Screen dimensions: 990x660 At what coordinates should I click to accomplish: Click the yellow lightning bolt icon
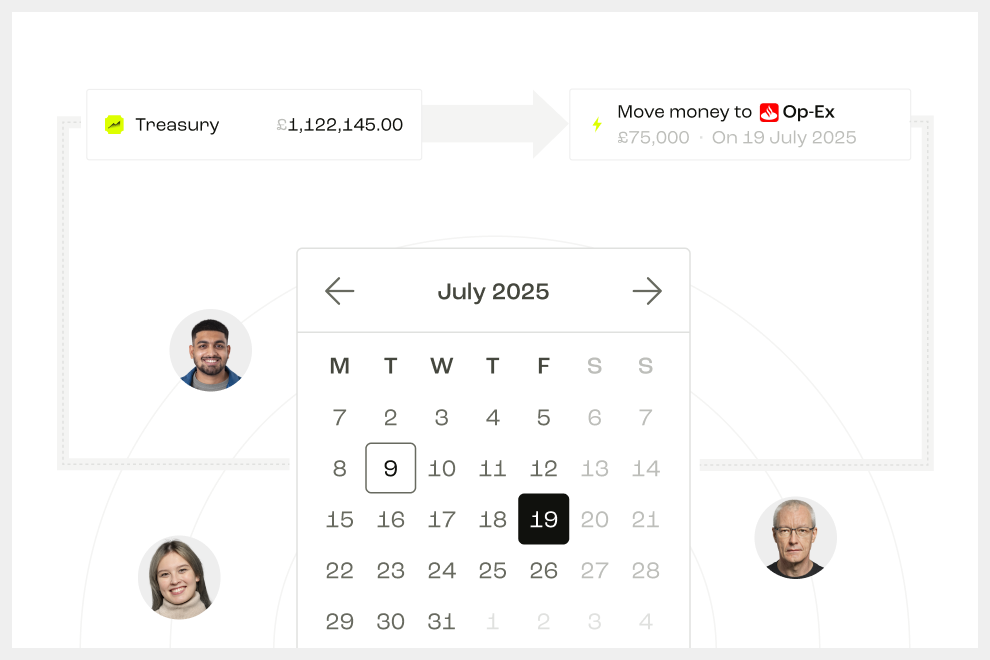pyautogui.click(x=597, y=124)
